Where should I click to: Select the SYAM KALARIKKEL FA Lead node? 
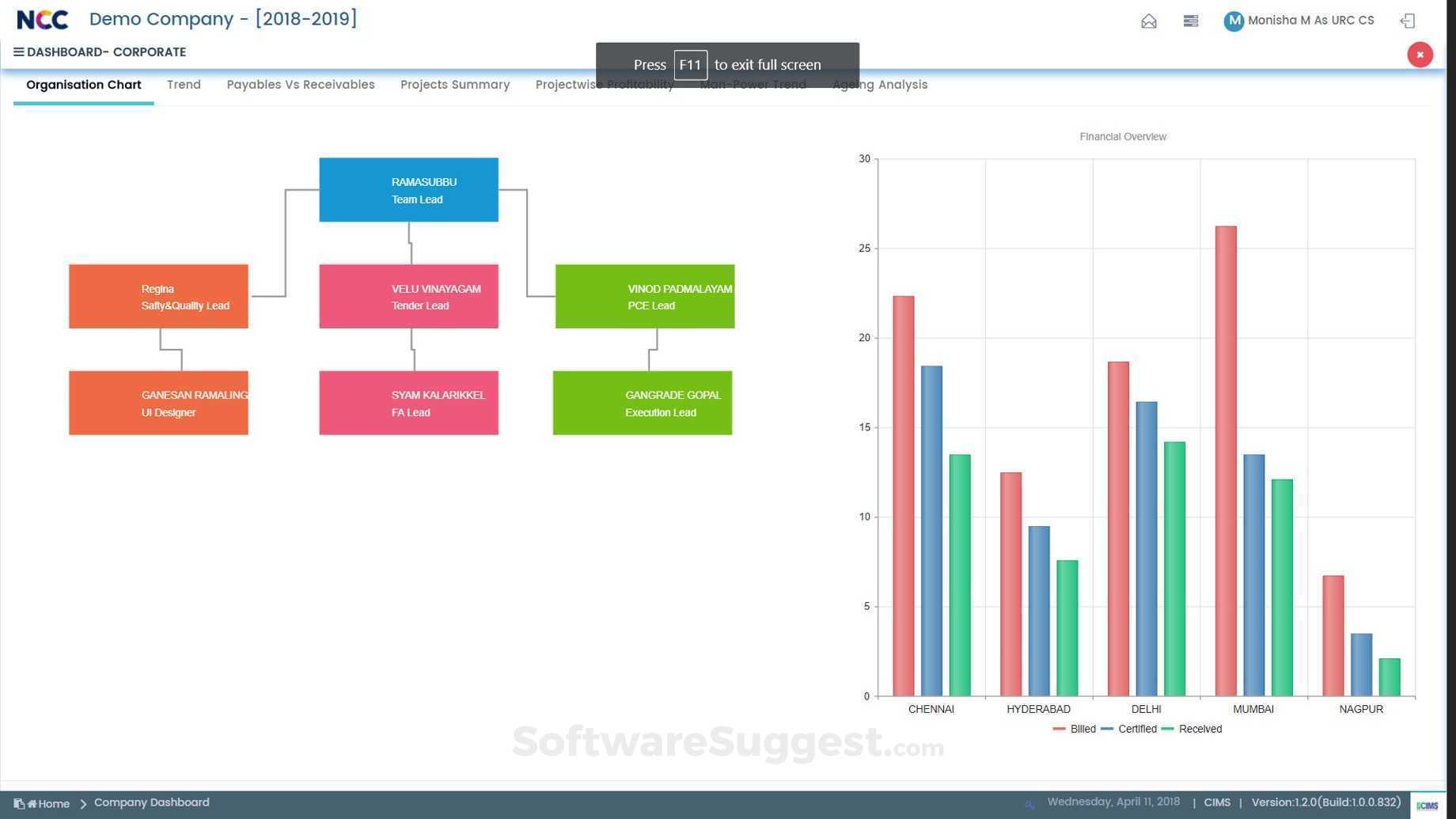pos(409,403)
